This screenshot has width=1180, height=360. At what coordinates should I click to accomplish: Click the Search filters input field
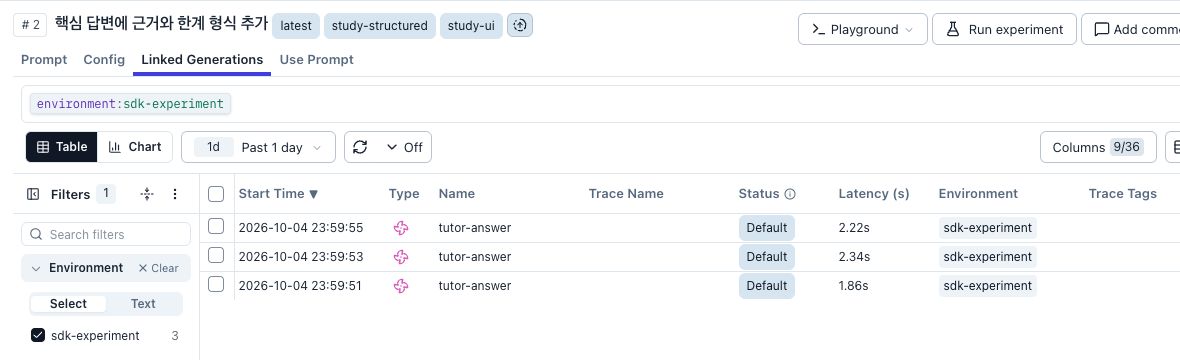[x=106, y=234]
